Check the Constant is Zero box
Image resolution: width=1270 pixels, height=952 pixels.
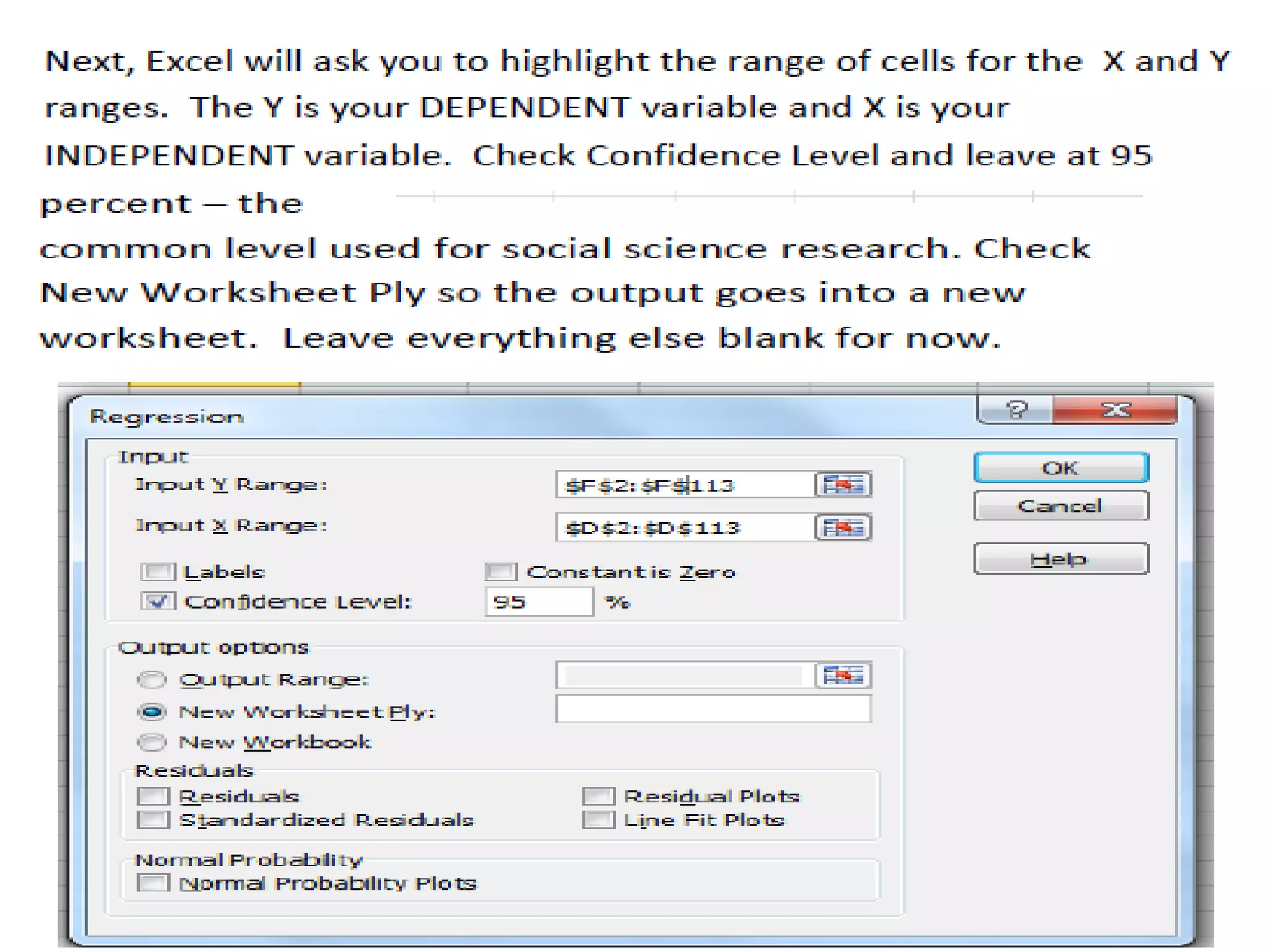coord(500,571)
